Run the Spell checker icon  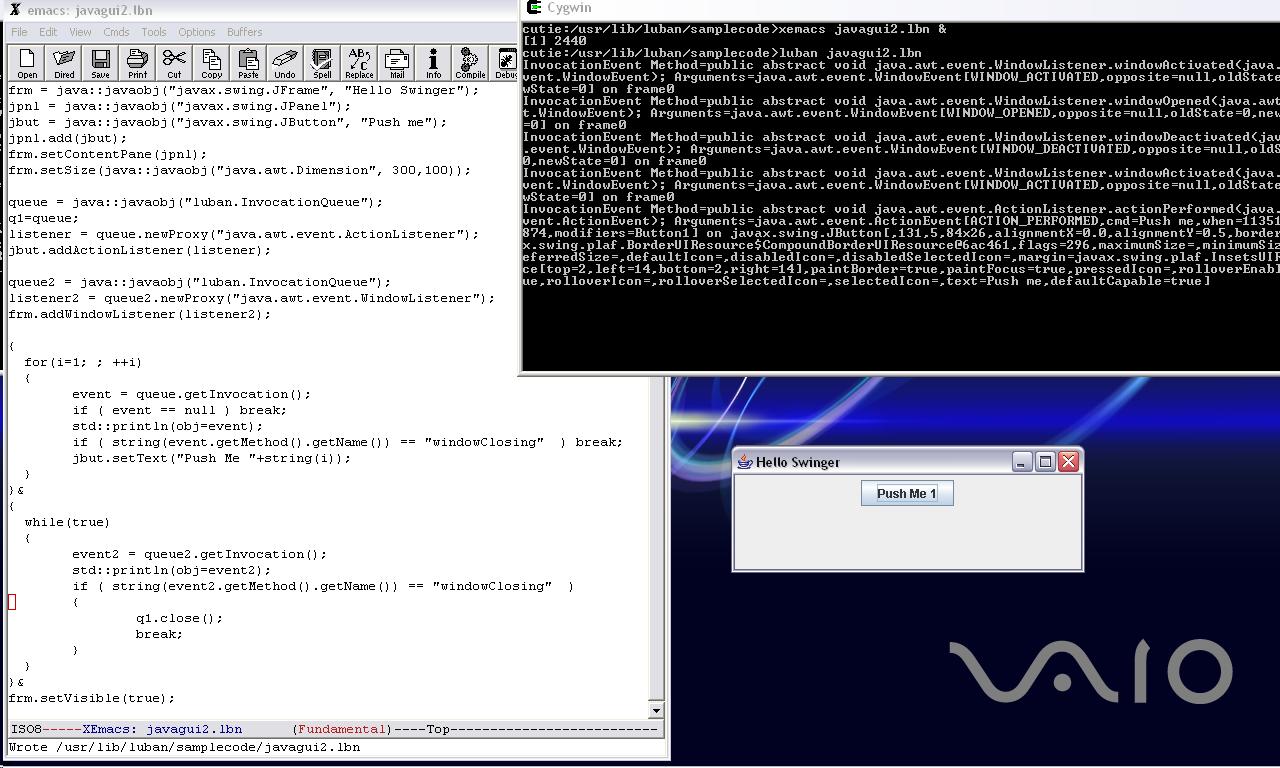(x=322, y=63)
